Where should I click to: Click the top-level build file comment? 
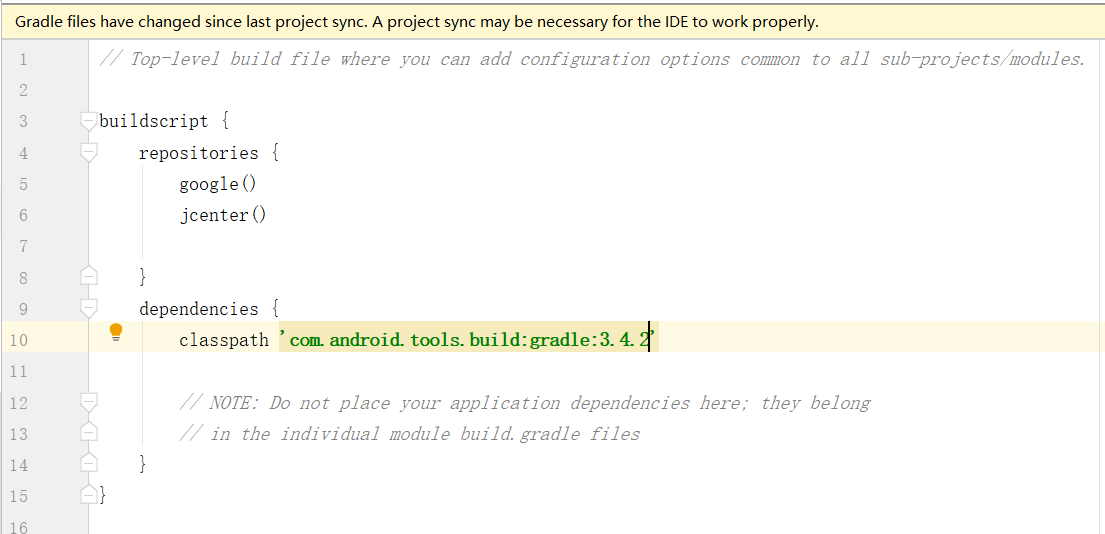pos(592,59)
